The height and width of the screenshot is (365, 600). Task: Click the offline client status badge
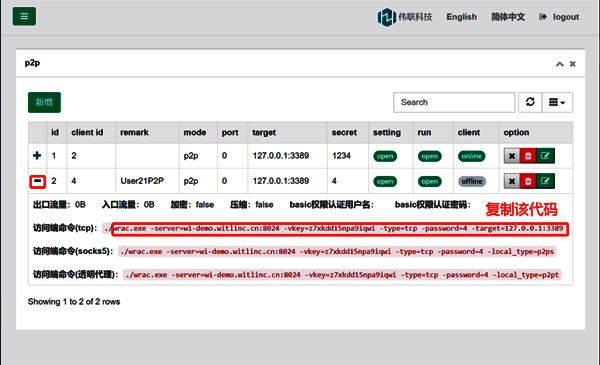[472, 181]
